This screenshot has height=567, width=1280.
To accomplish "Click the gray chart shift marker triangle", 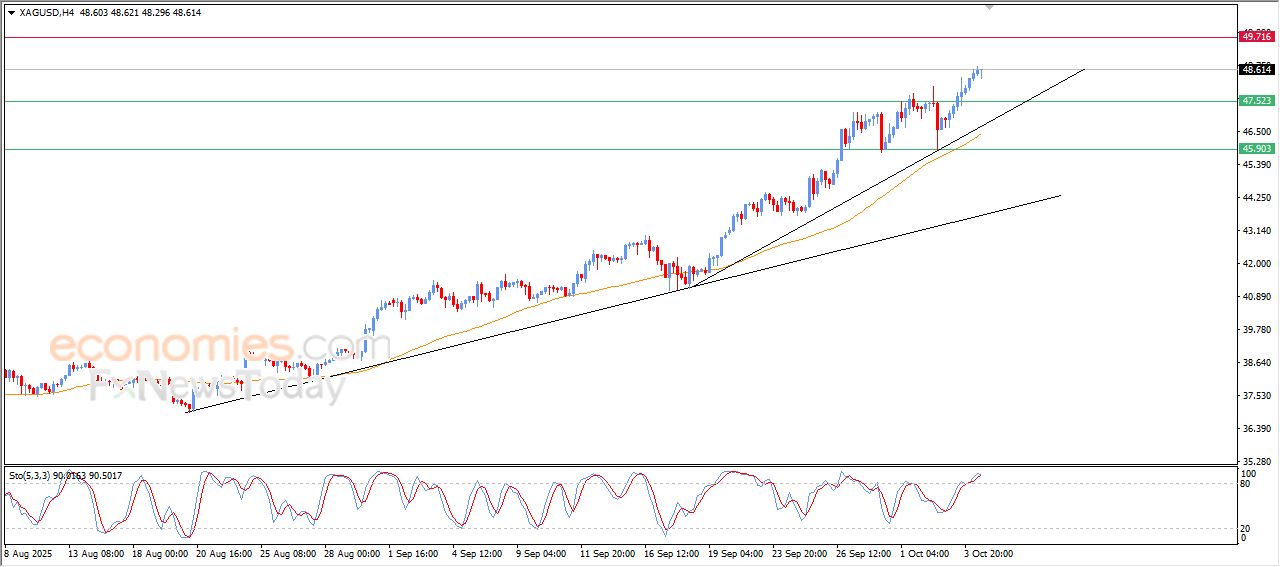I will [x=990, y=7].
